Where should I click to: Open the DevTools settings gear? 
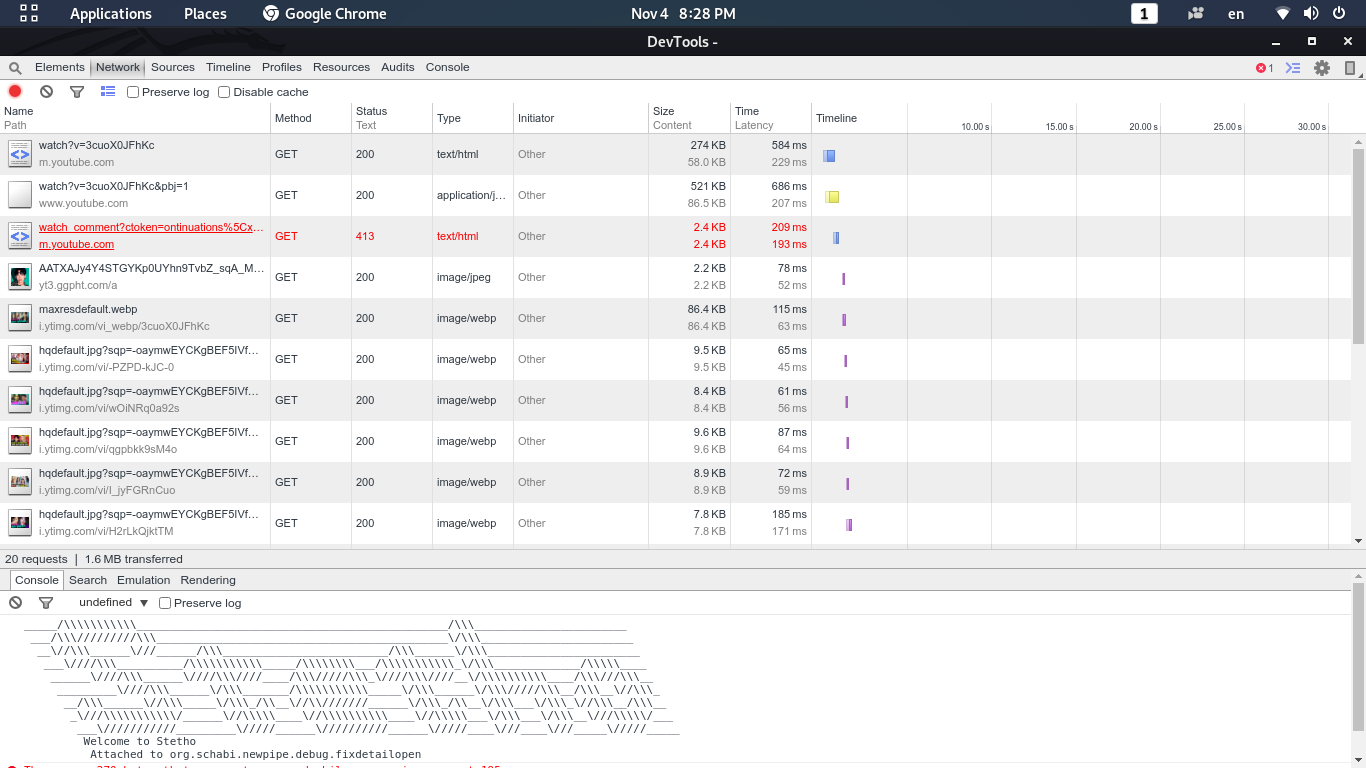click(1320, 67)
